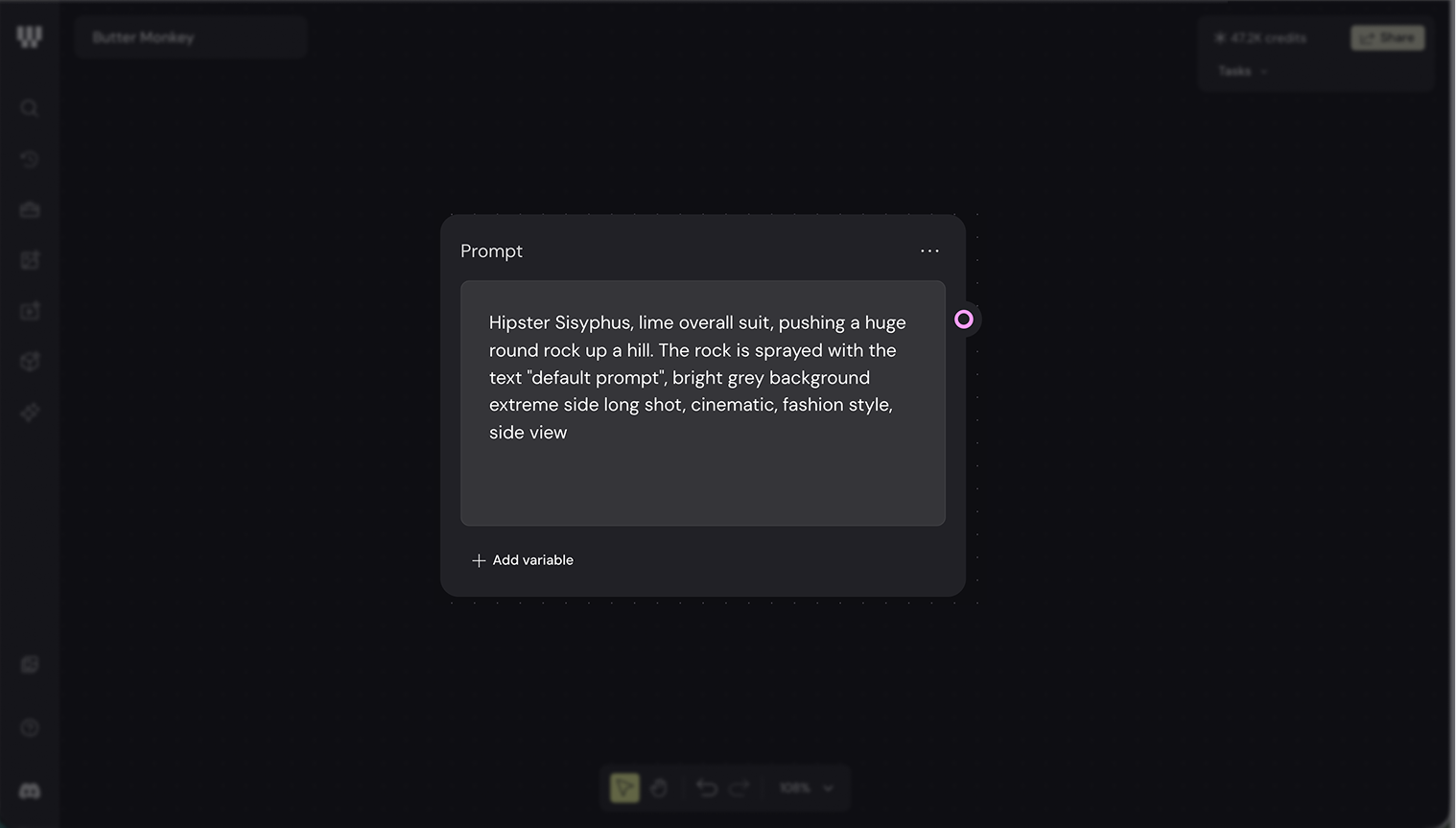This screenshot has height=828, width=1456.
Task: Click the Butter Monkey project name field
Action: pos(191,37)
